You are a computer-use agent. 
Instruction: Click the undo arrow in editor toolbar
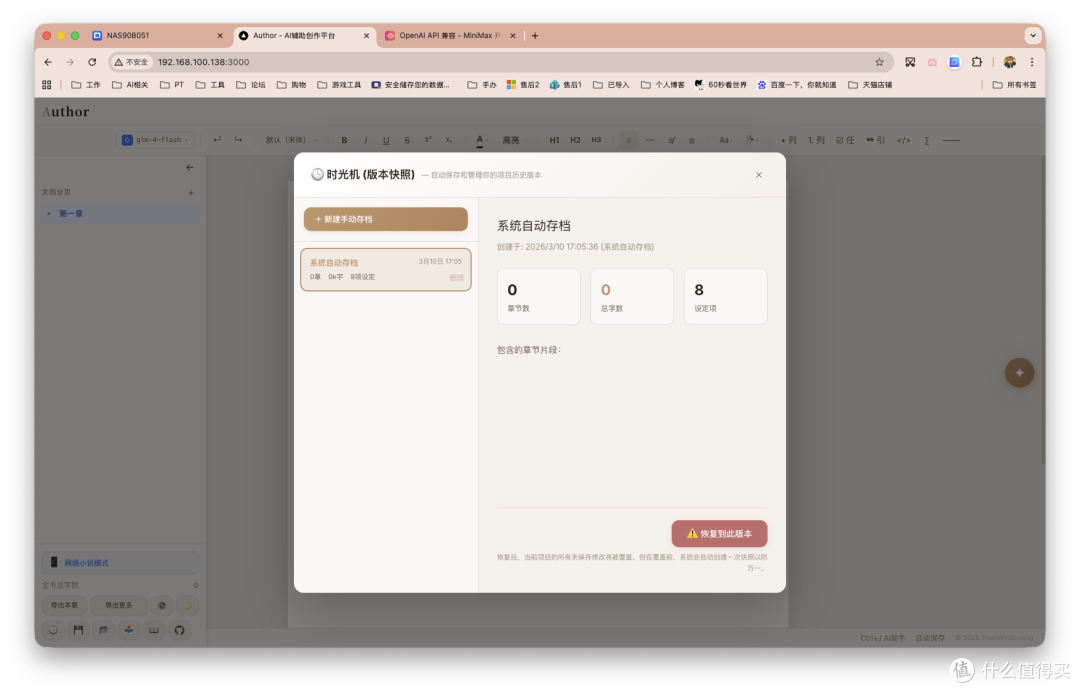[x=218, y=139]
